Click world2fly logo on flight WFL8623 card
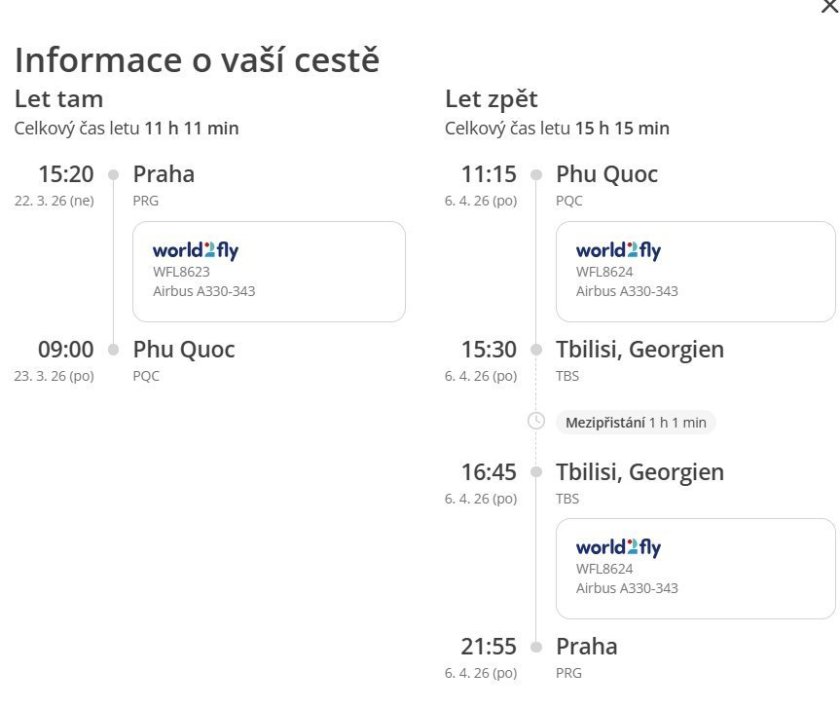 (x=195, y=250)
